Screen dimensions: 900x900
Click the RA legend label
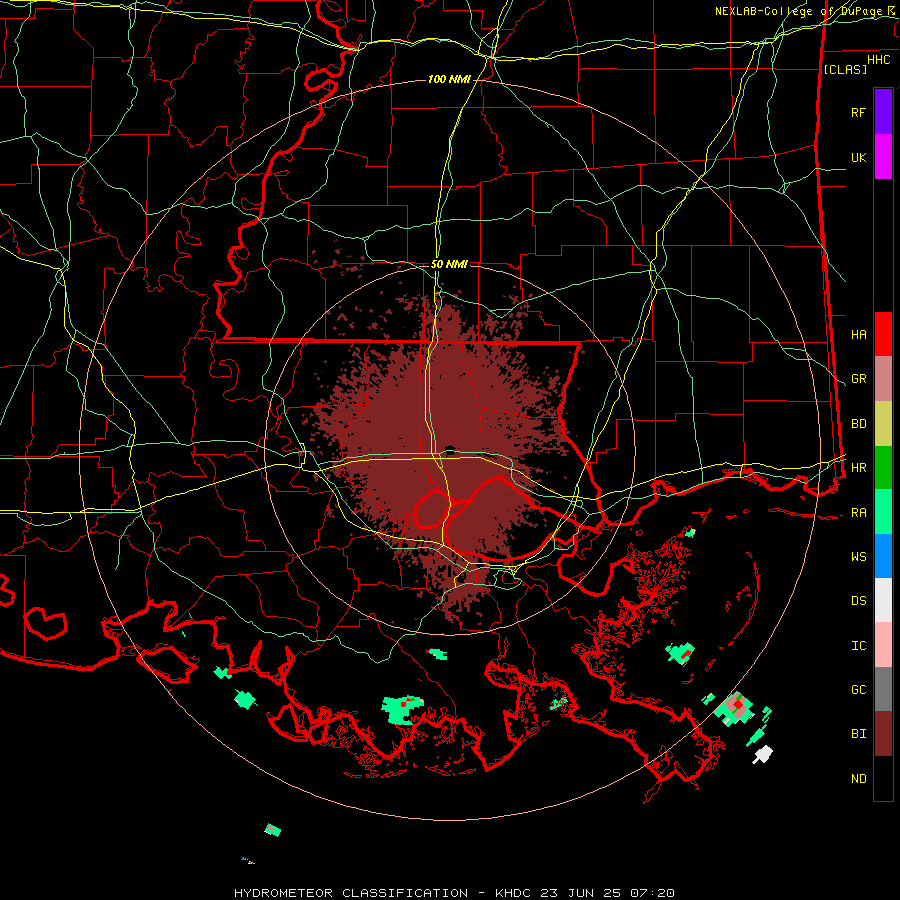click(x=858, y=513)
